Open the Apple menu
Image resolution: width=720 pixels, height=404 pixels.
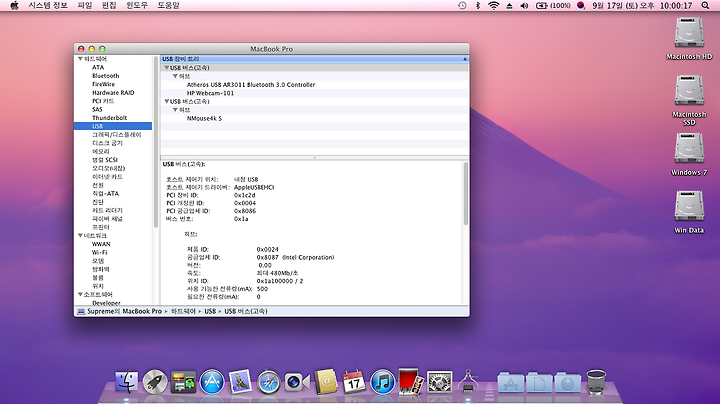click(14, 6)
